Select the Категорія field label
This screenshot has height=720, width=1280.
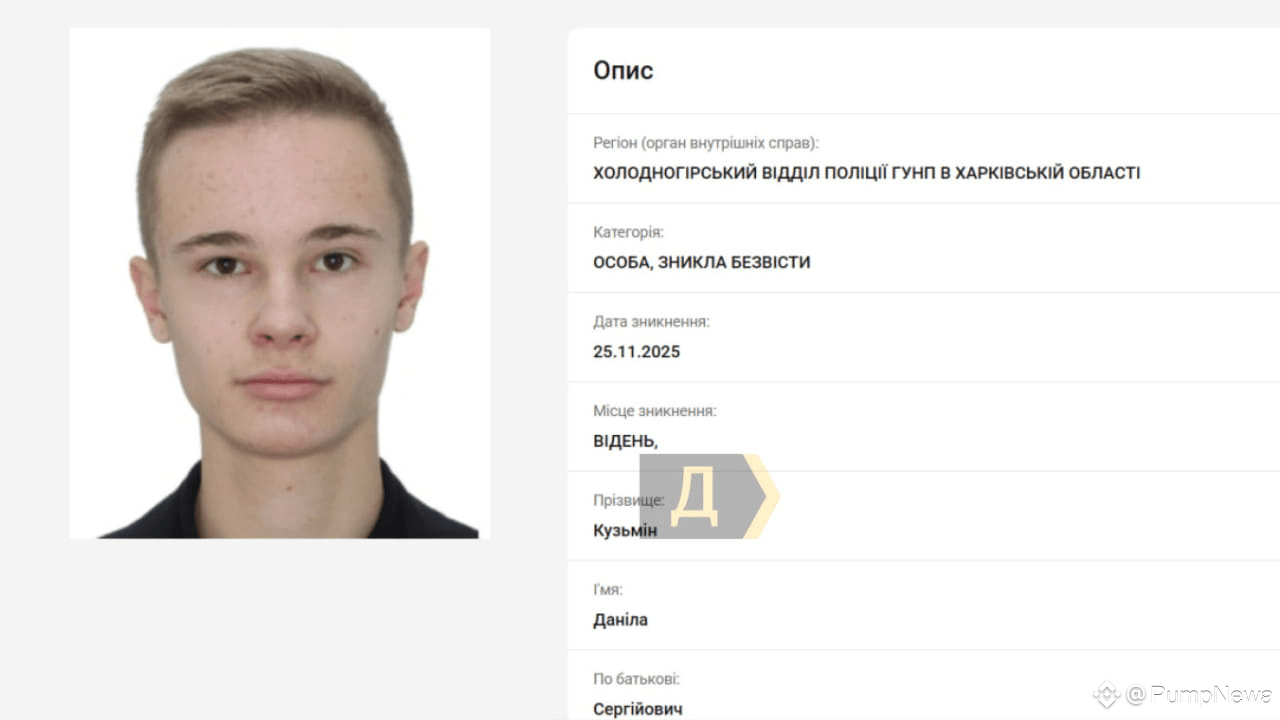point(628,233)
